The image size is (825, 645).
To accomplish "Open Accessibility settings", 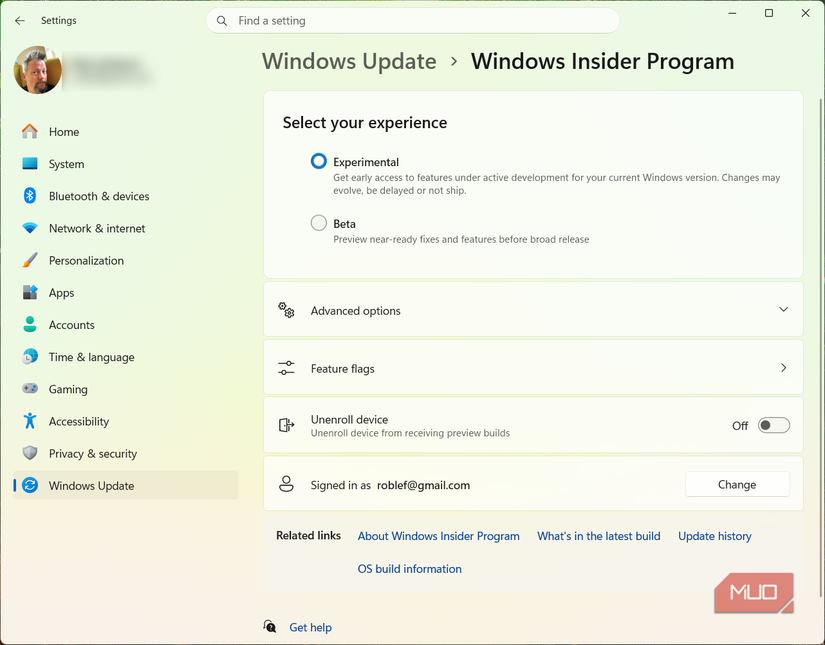I will [126, 421].
